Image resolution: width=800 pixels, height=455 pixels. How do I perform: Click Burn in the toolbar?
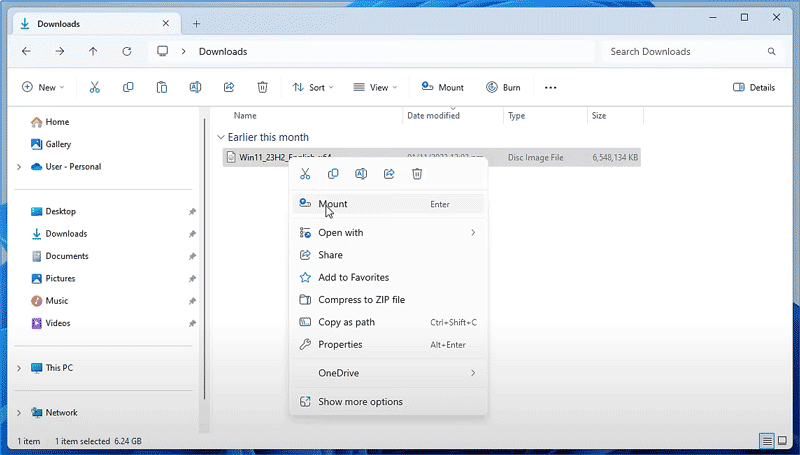pyautogui.click(x=503, y=87)
